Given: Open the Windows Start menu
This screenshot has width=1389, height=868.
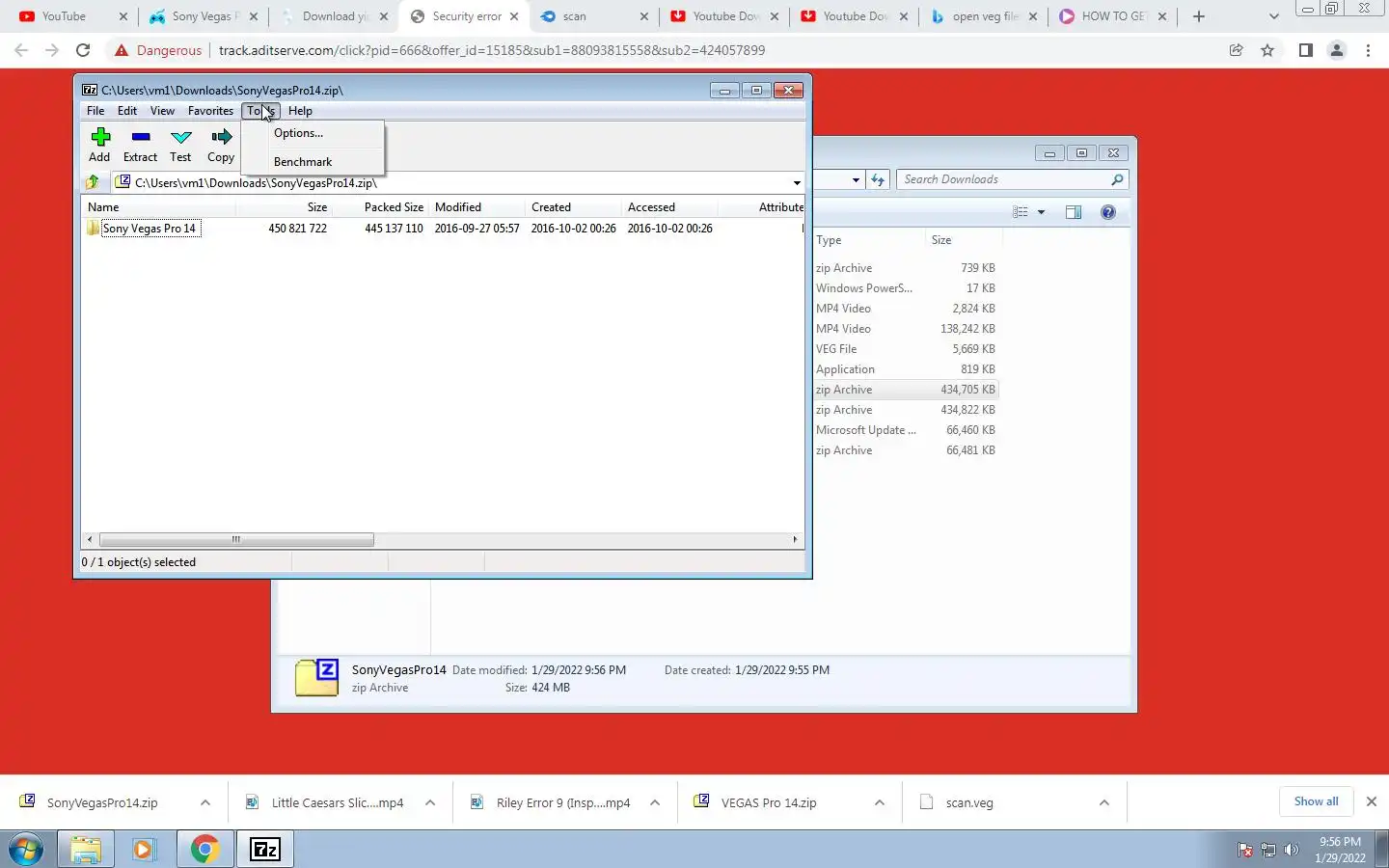Looking at the screenshot, I should pyautogui.click(x=26, y=850).
